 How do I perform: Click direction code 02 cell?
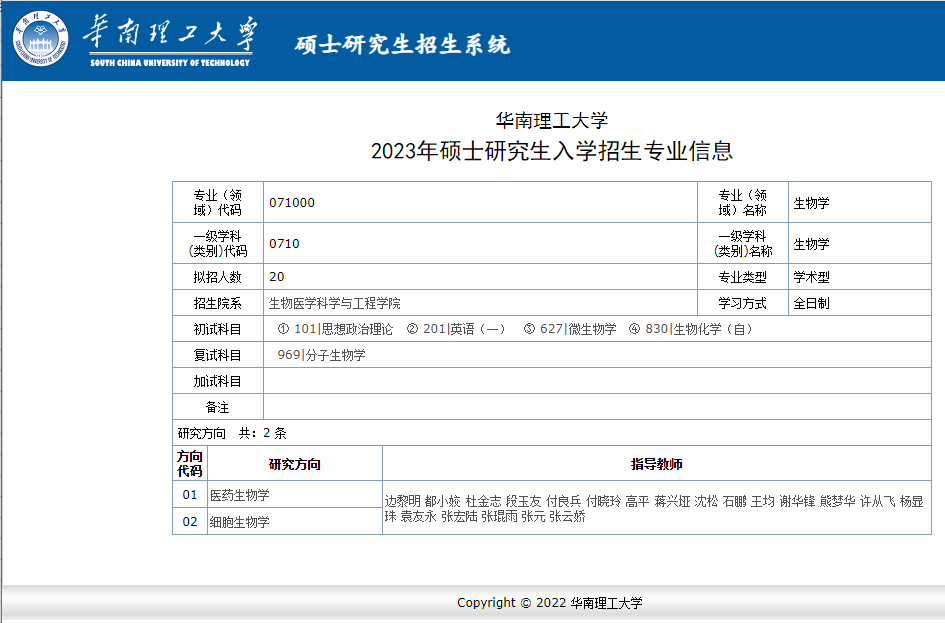point(189,521)
